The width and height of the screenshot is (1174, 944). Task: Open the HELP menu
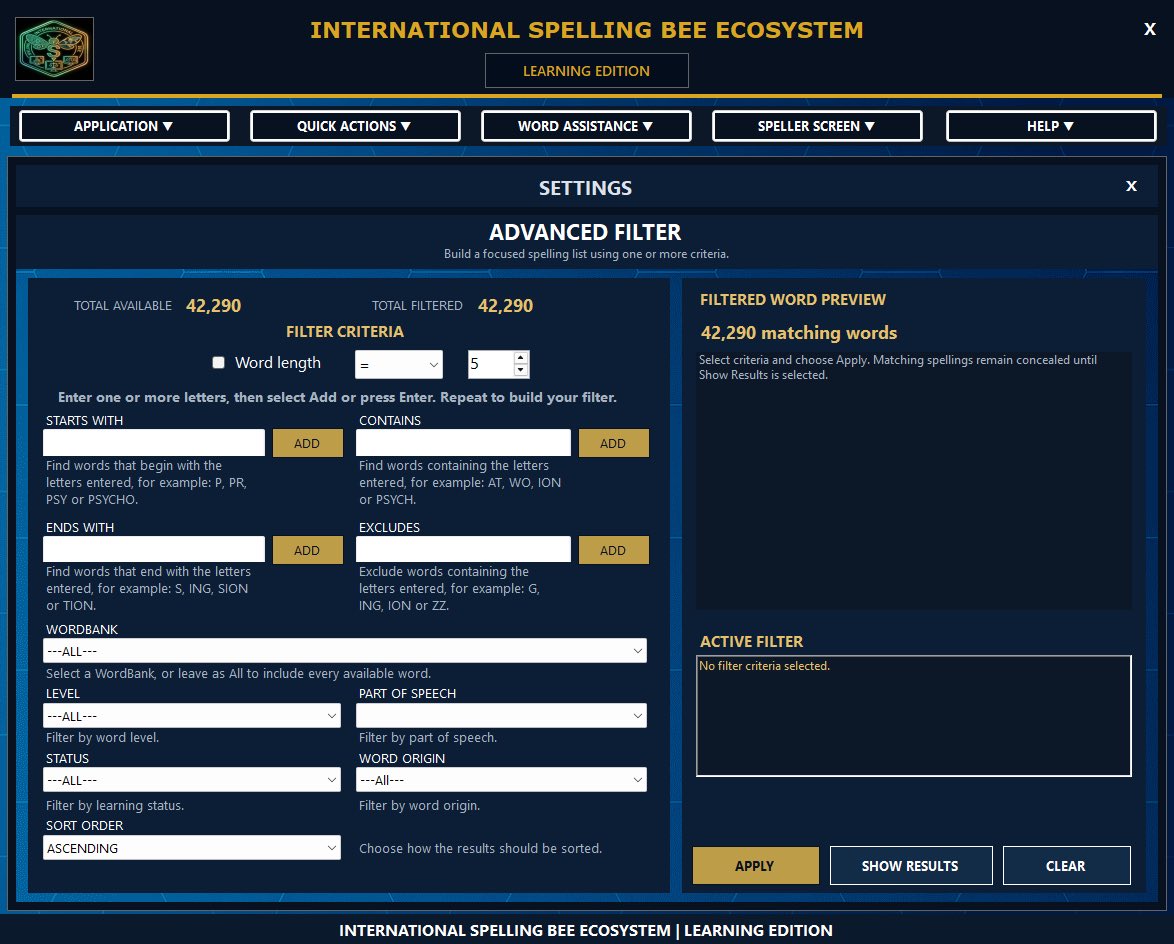point(1051,126)
